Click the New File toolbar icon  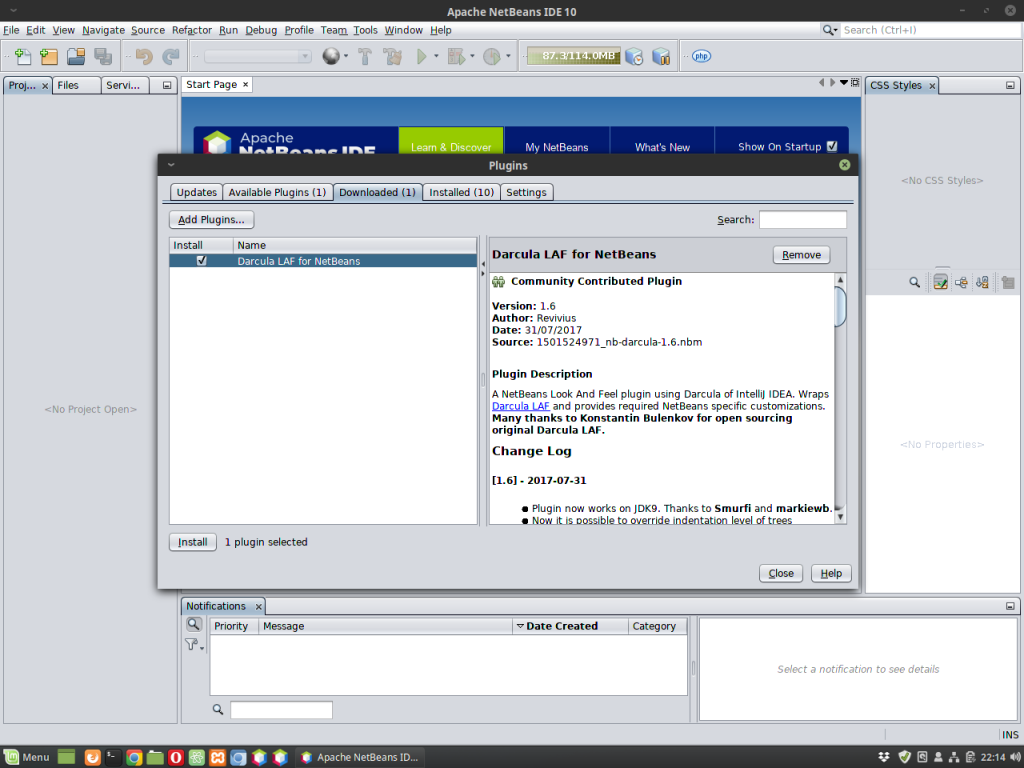(x=22, y=57)
